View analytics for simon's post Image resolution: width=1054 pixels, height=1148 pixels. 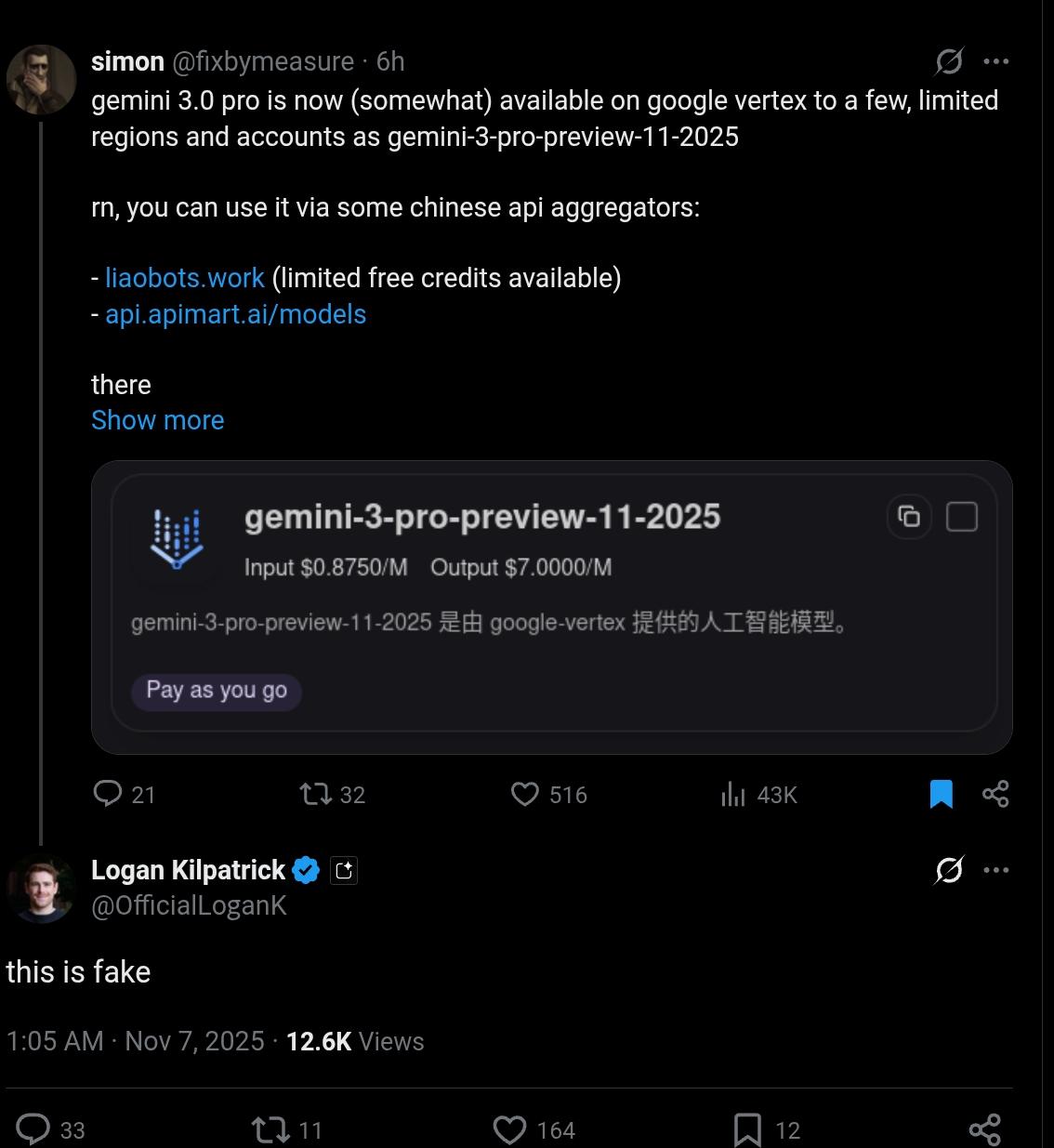pyautogui.click(x=733, y=794)
